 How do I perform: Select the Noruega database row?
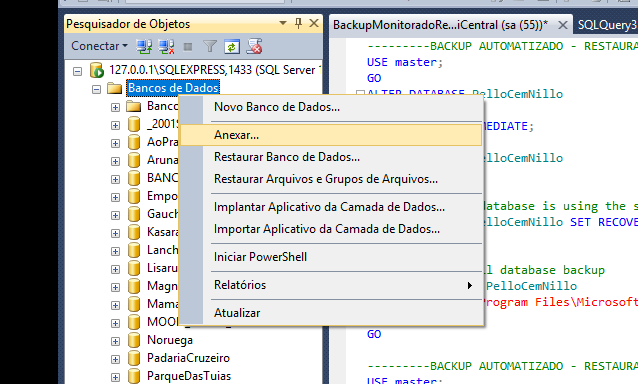point(170,340)
